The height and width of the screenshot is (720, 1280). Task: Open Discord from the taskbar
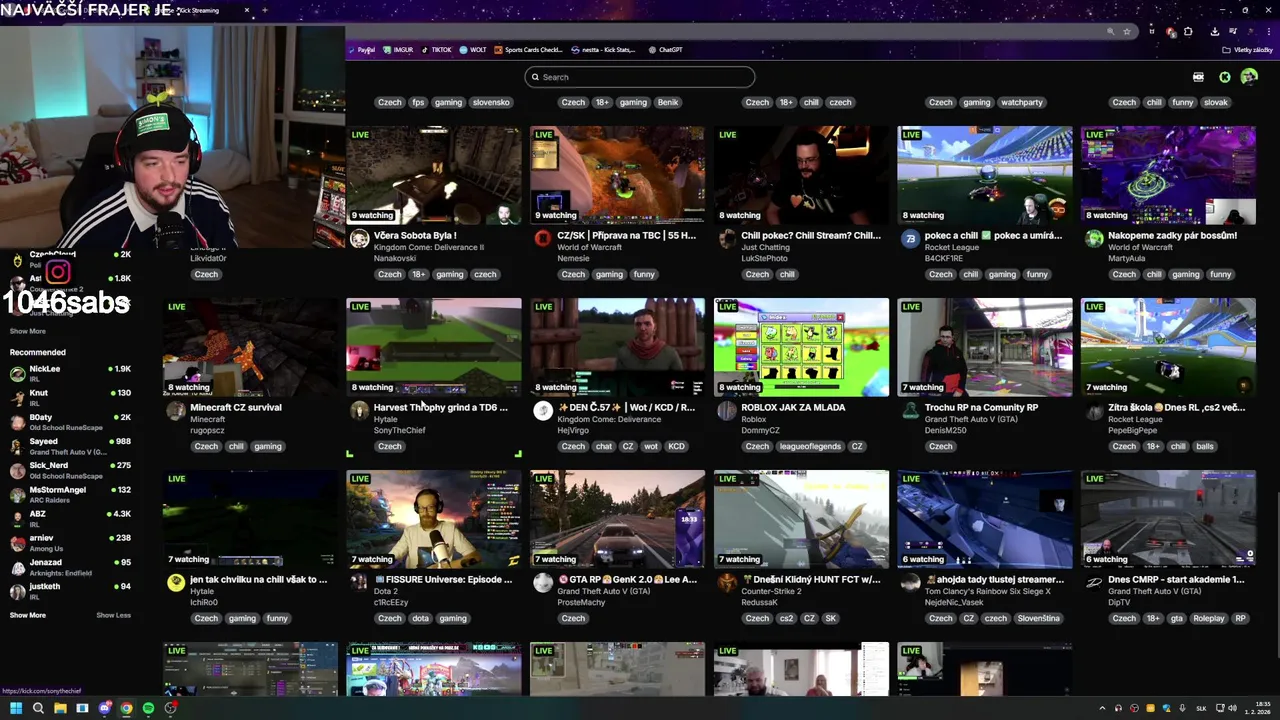point(104,708)
